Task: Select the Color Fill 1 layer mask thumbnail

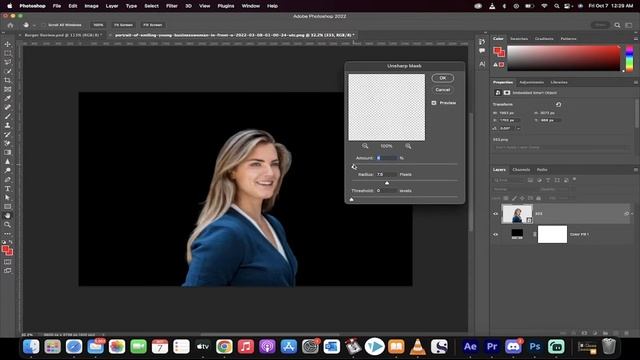Action: pyautogui.click(x=552, y=234)
